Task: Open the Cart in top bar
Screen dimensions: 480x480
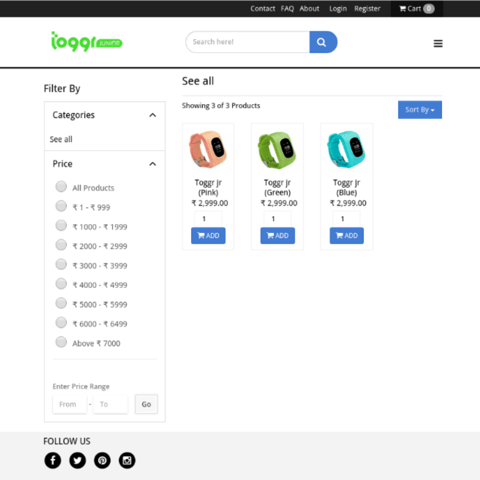Action: coord(417,9)
